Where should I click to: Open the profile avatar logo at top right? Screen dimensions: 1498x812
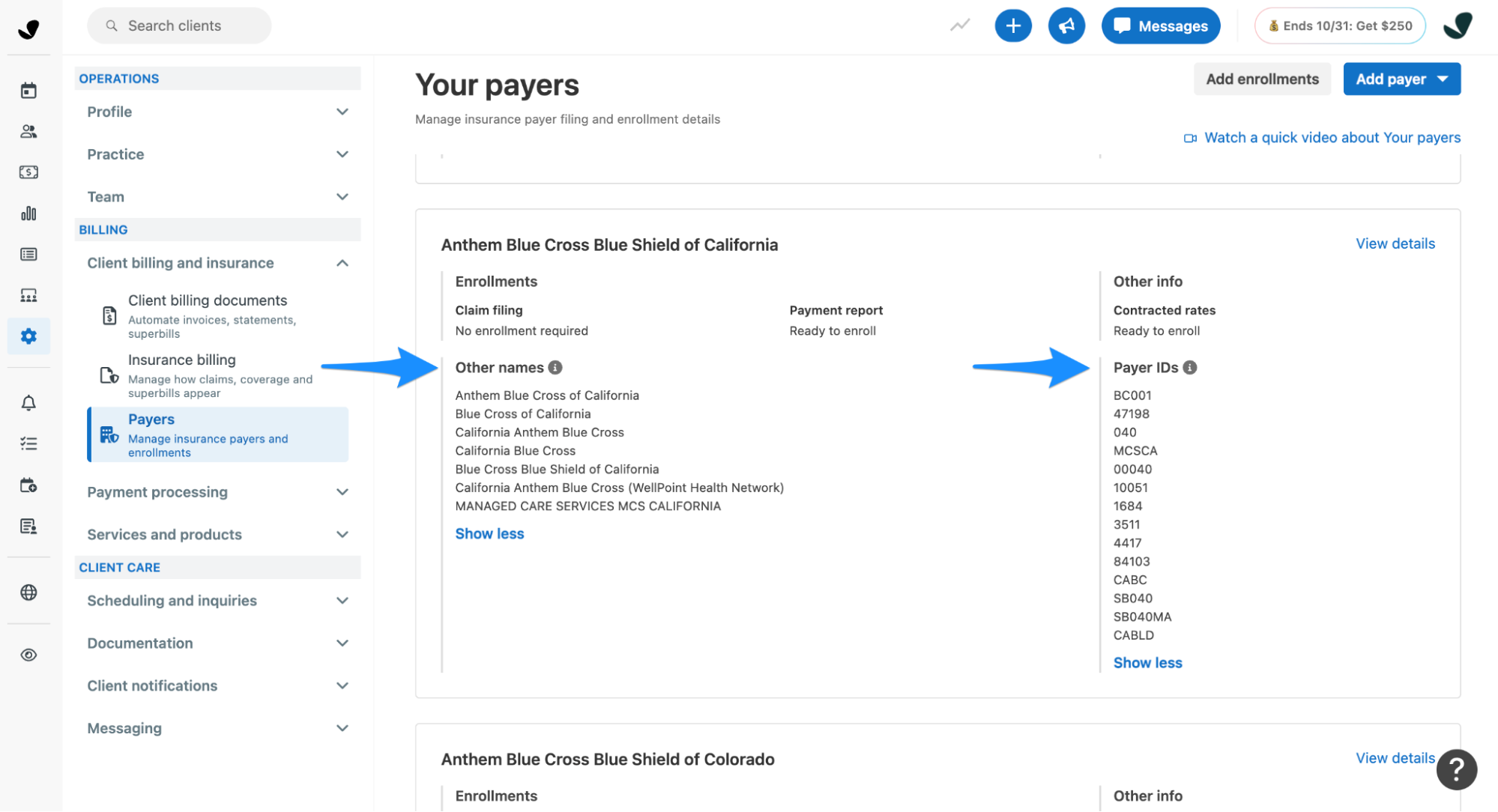pos(1458,26)
